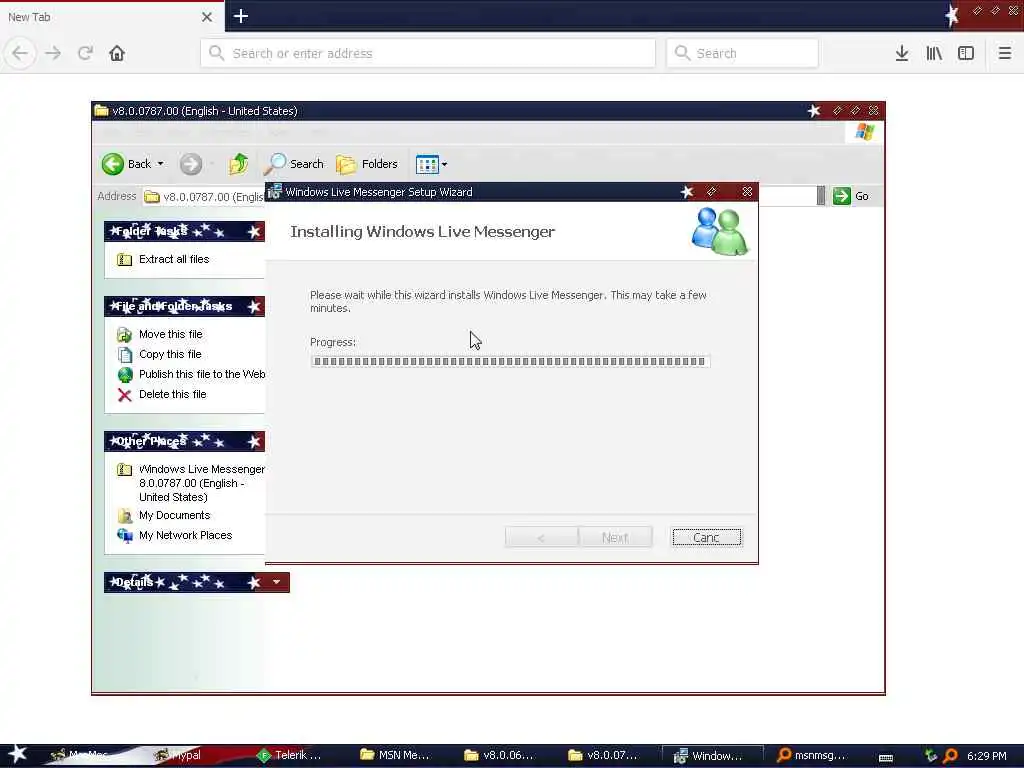Expand the Details panel
The image size is (1024, 768).
coord(276,582)
